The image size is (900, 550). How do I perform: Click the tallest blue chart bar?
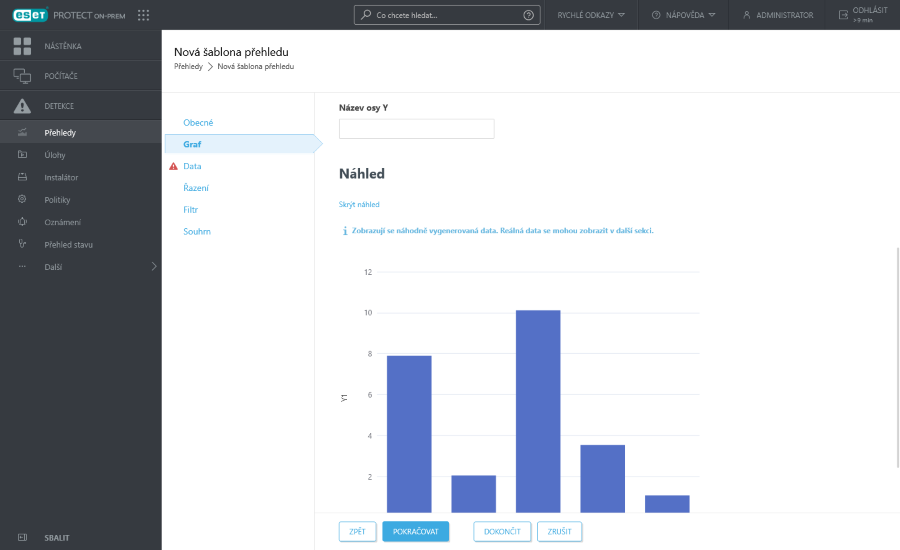point(538,410)
